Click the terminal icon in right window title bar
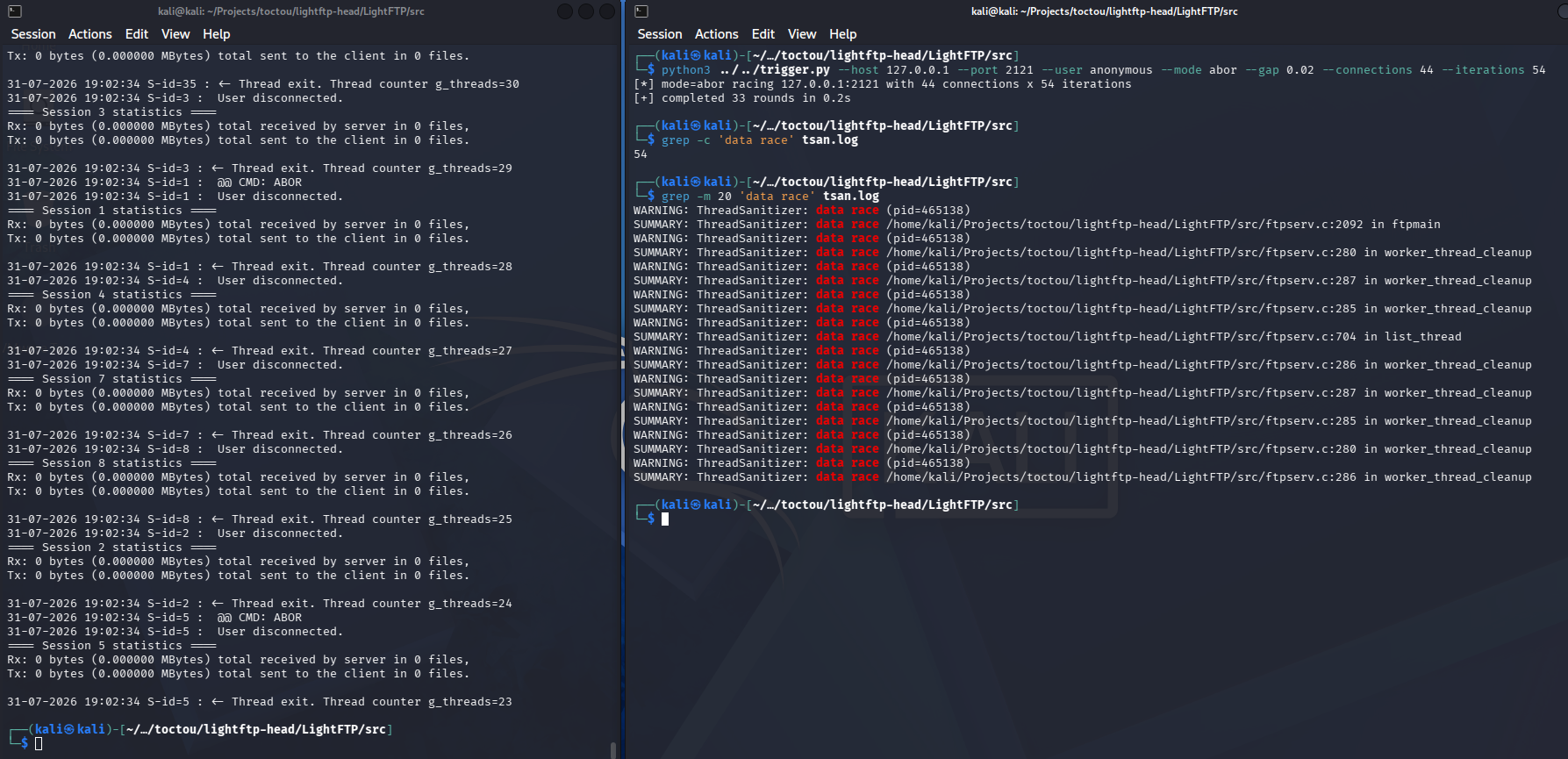This screenshot has height=759, width=1568. (x=641, y=11)
